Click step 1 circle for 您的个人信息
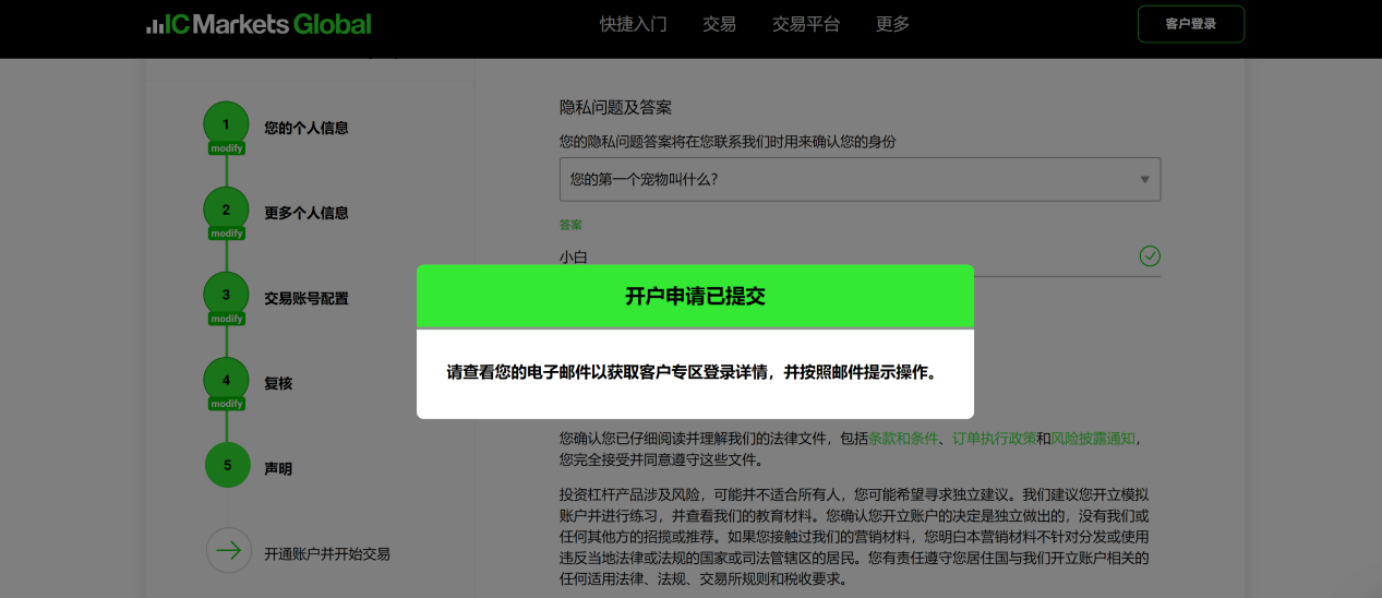 (226, 125)
